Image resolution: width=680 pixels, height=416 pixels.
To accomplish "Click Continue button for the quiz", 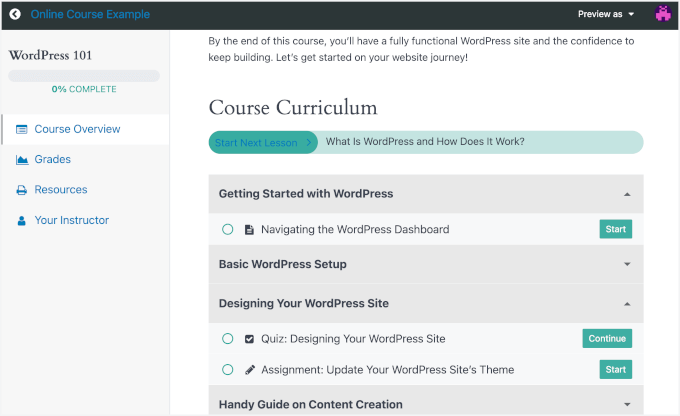I will pos(607,339).
